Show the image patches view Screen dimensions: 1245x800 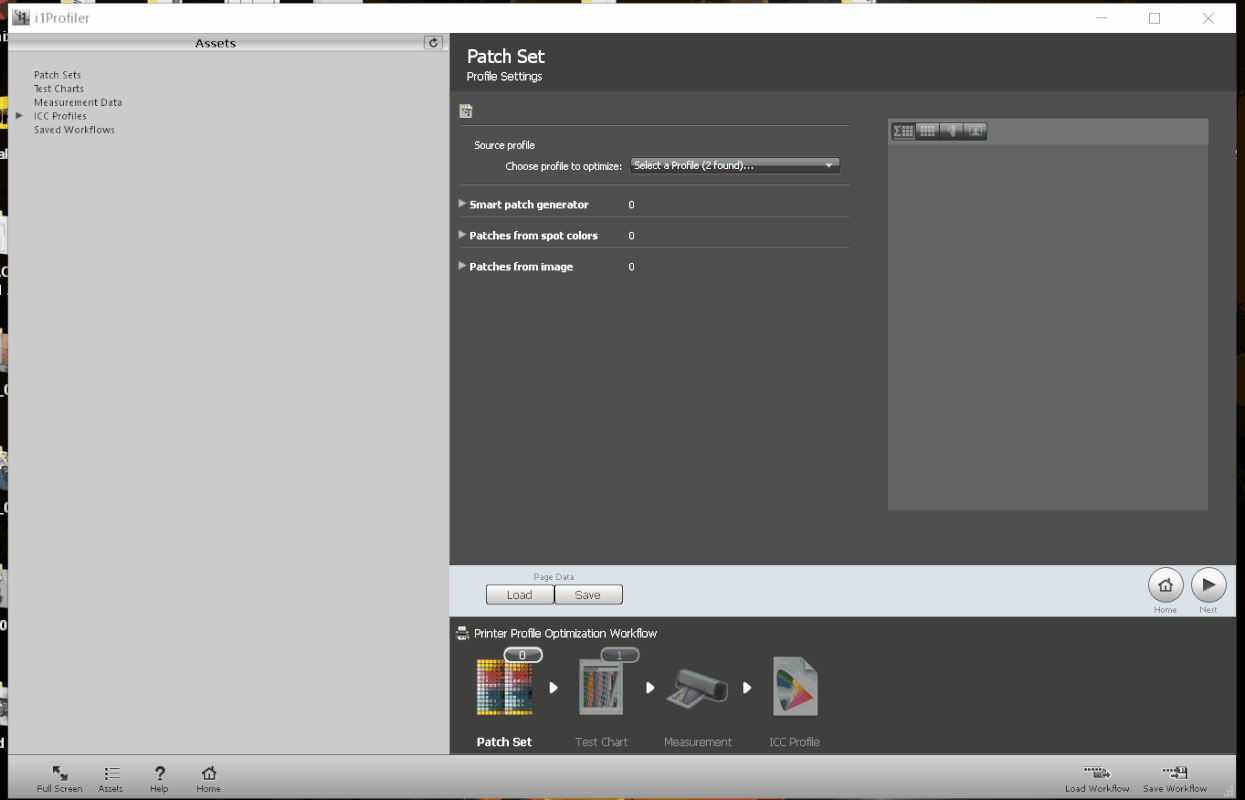975,131
